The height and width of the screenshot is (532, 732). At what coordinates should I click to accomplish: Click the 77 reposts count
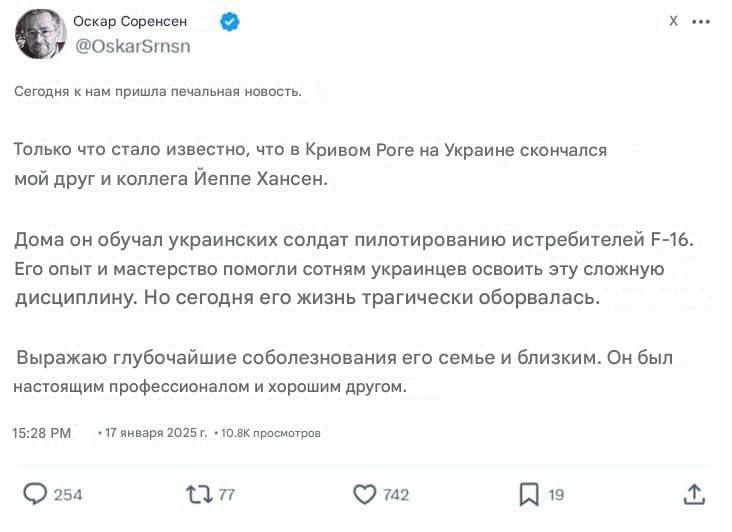[226, 495]
